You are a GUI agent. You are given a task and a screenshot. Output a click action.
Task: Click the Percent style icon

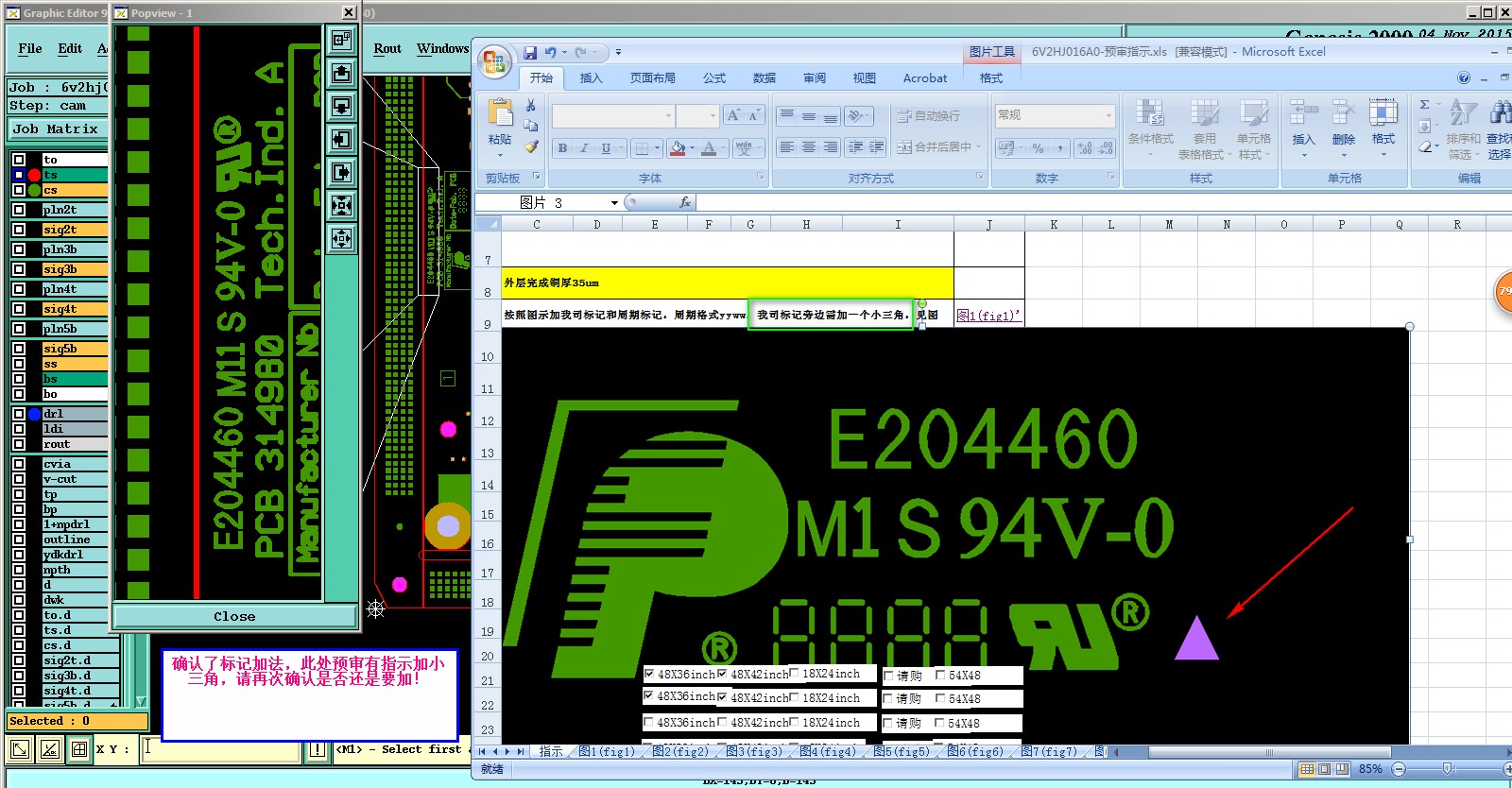(x=1038, y=148)
